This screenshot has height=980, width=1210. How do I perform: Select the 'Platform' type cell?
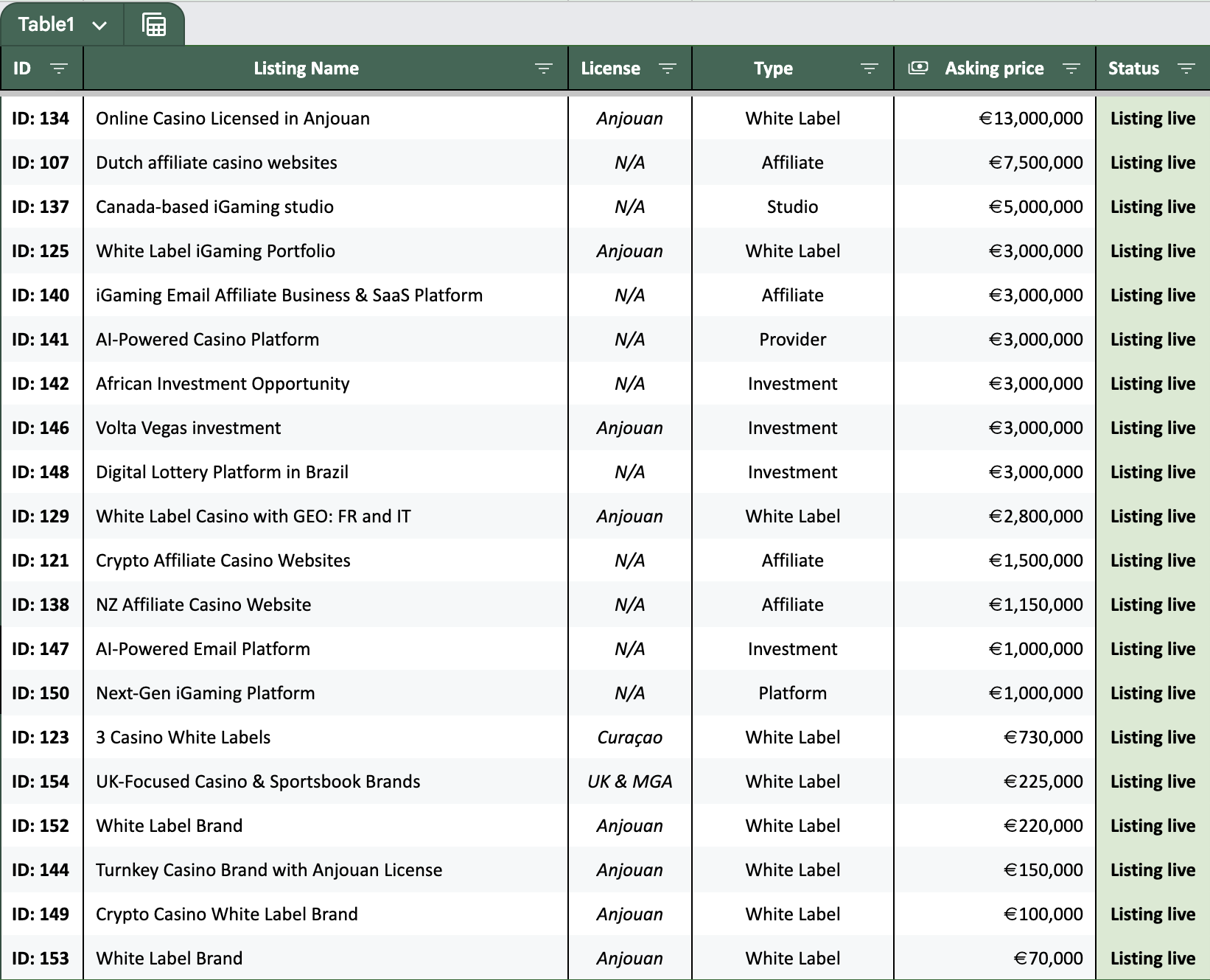(793, 693)
